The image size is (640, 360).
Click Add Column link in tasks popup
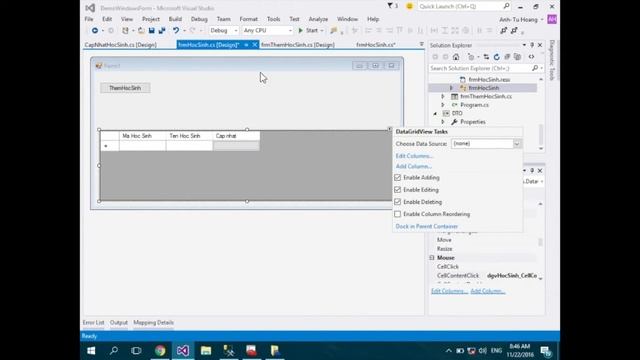coord(413,167)
